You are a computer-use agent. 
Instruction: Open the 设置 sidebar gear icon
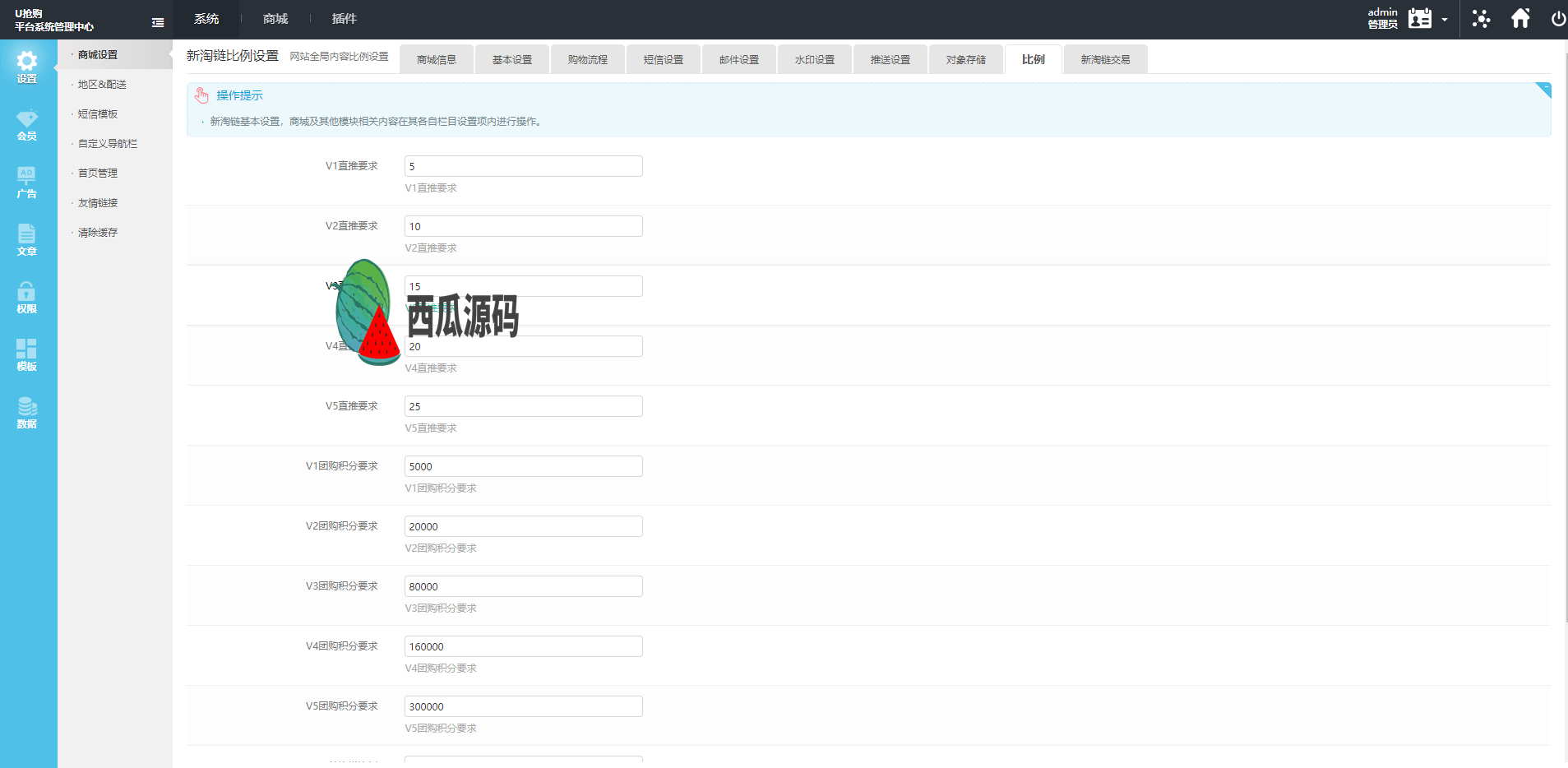[27, 61]
